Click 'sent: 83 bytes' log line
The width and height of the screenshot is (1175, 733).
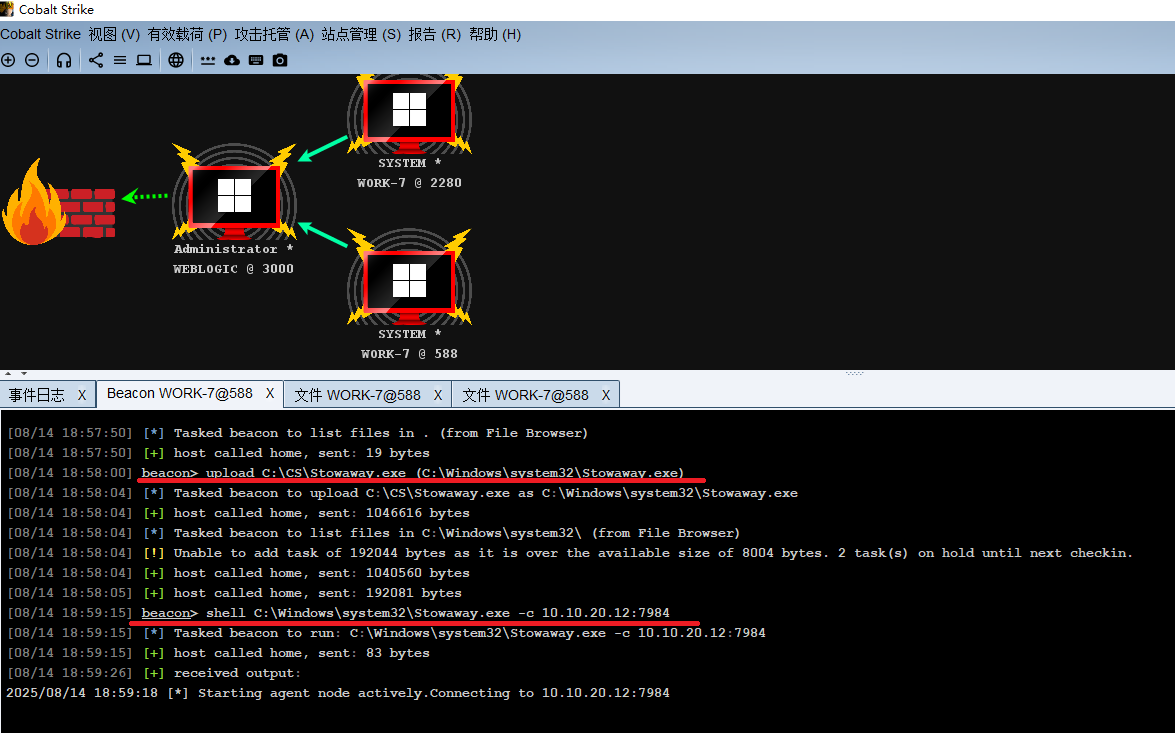(x=218, y=654)
